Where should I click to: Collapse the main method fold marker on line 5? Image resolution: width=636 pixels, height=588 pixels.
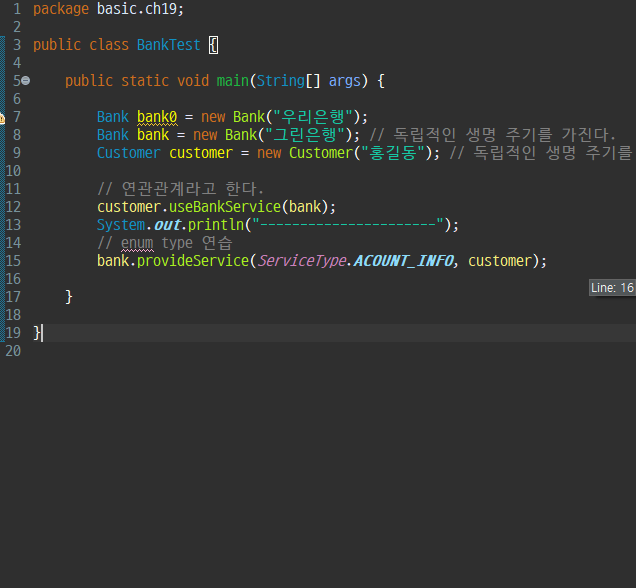click(26, 81)
